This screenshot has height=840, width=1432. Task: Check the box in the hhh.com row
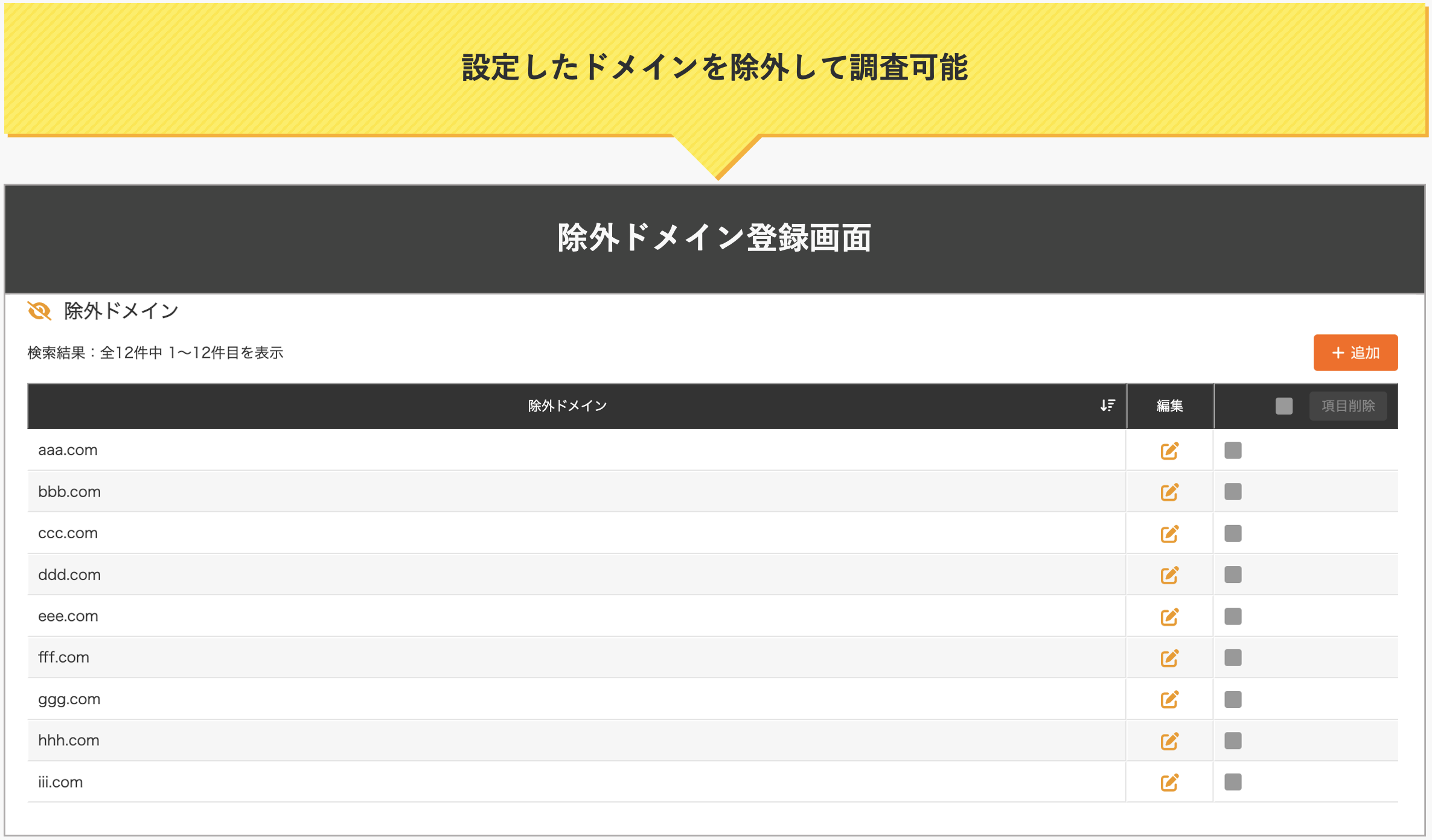(1232, 740)
